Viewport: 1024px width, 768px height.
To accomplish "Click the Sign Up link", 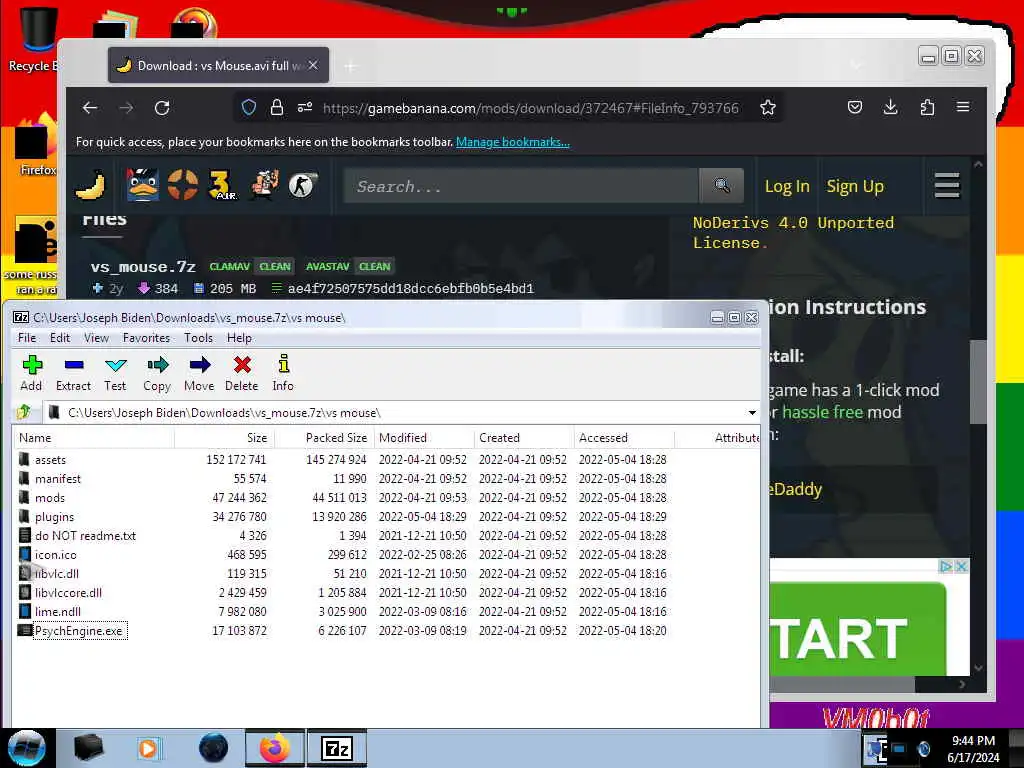I will pyautogui.click(x=855, y=186).
